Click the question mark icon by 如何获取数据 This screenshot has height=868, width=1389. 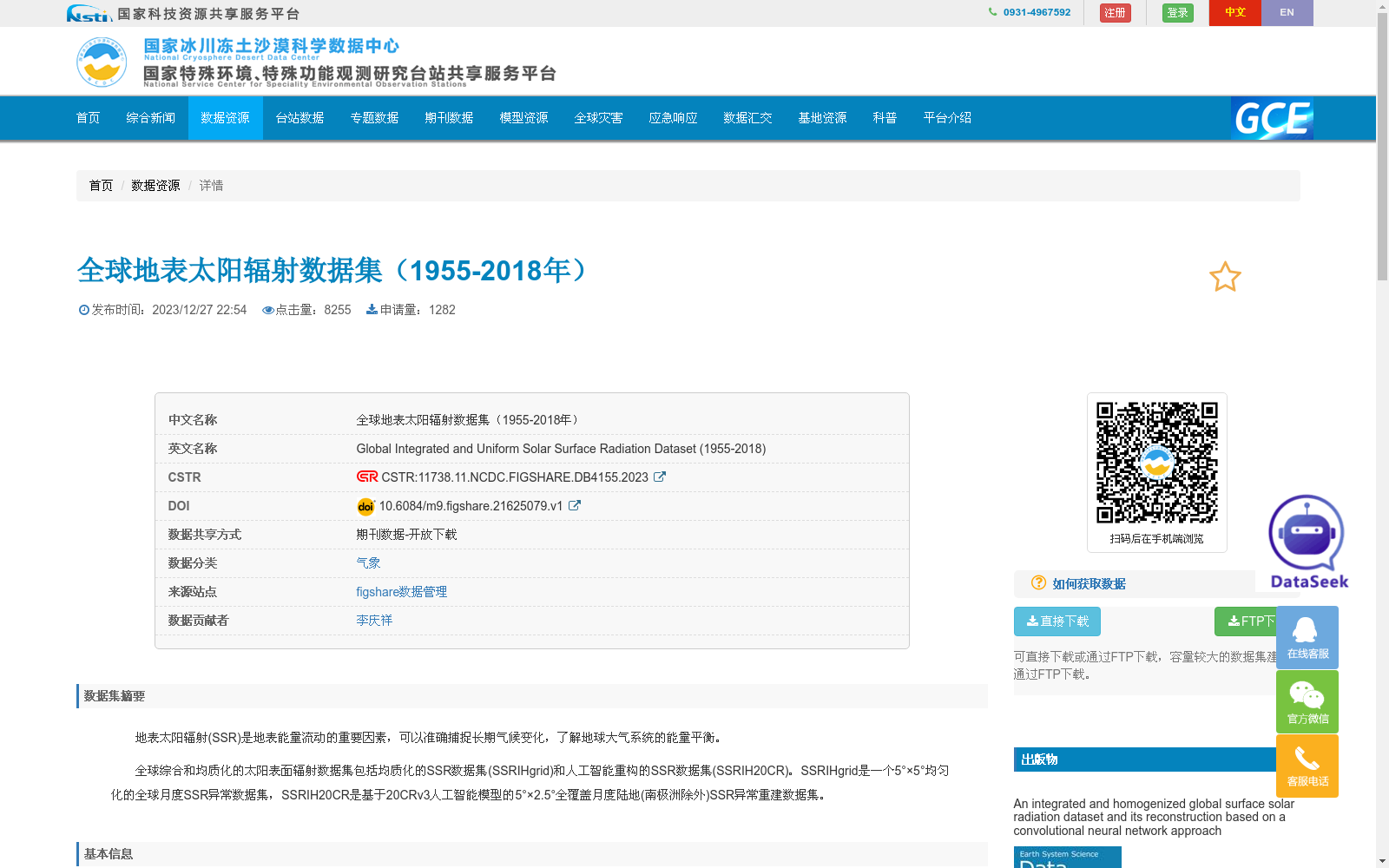pyautogui.click(x=1038, y=582)
